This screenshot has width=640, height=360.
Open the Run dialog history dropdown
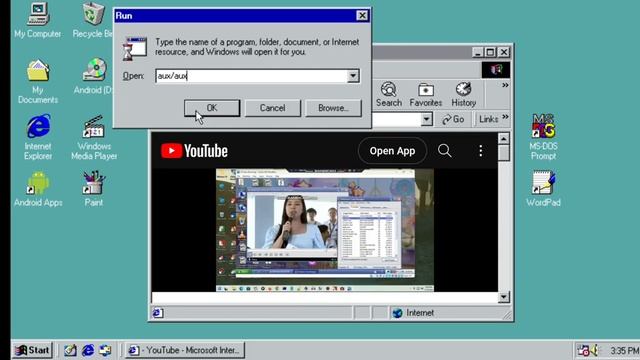(x=353, y=76)
